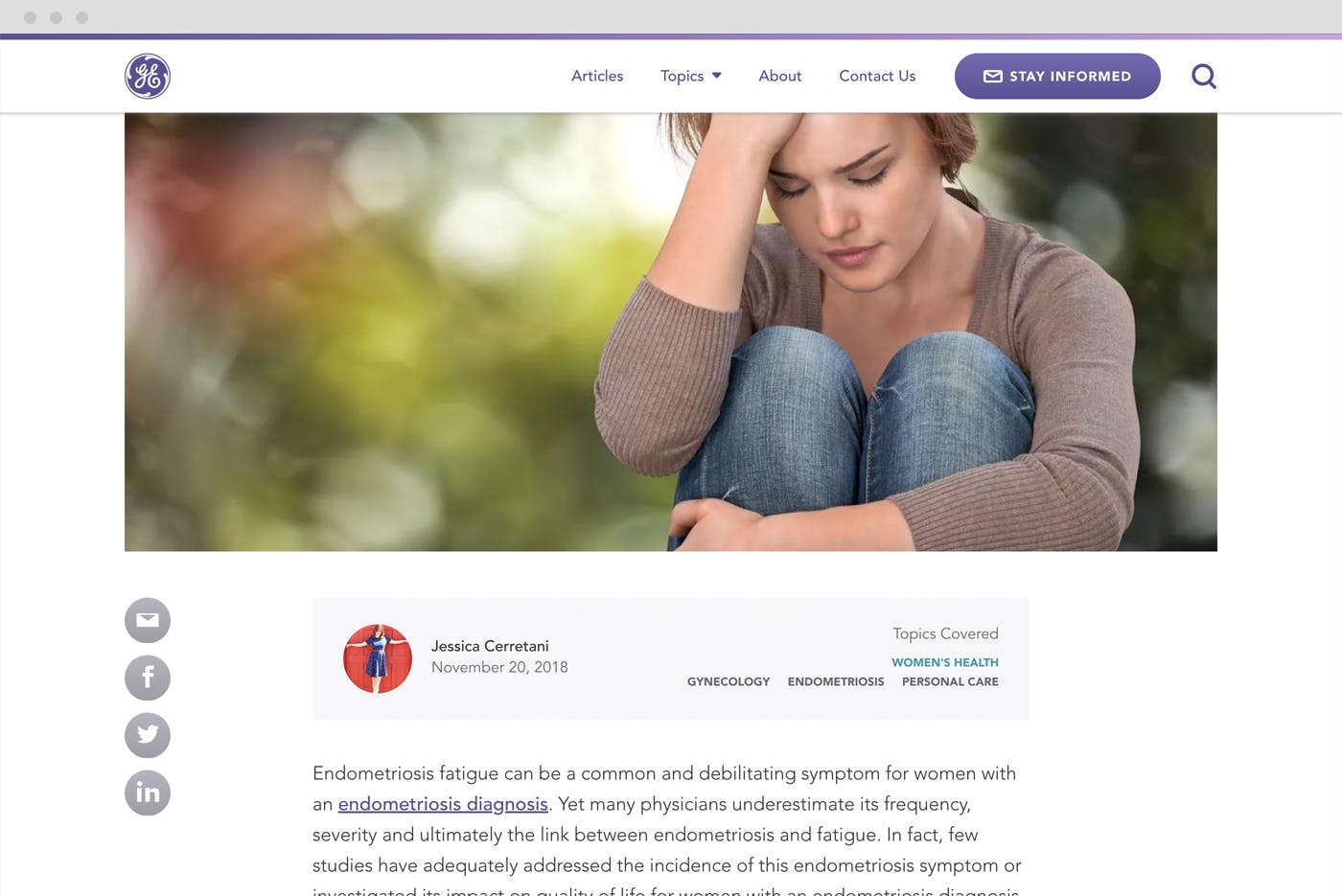Image resolution: width=1342 pixels, height=896 pixels.
Task: Click the author name Jessica Cerretani
Action: coord(490,646)
